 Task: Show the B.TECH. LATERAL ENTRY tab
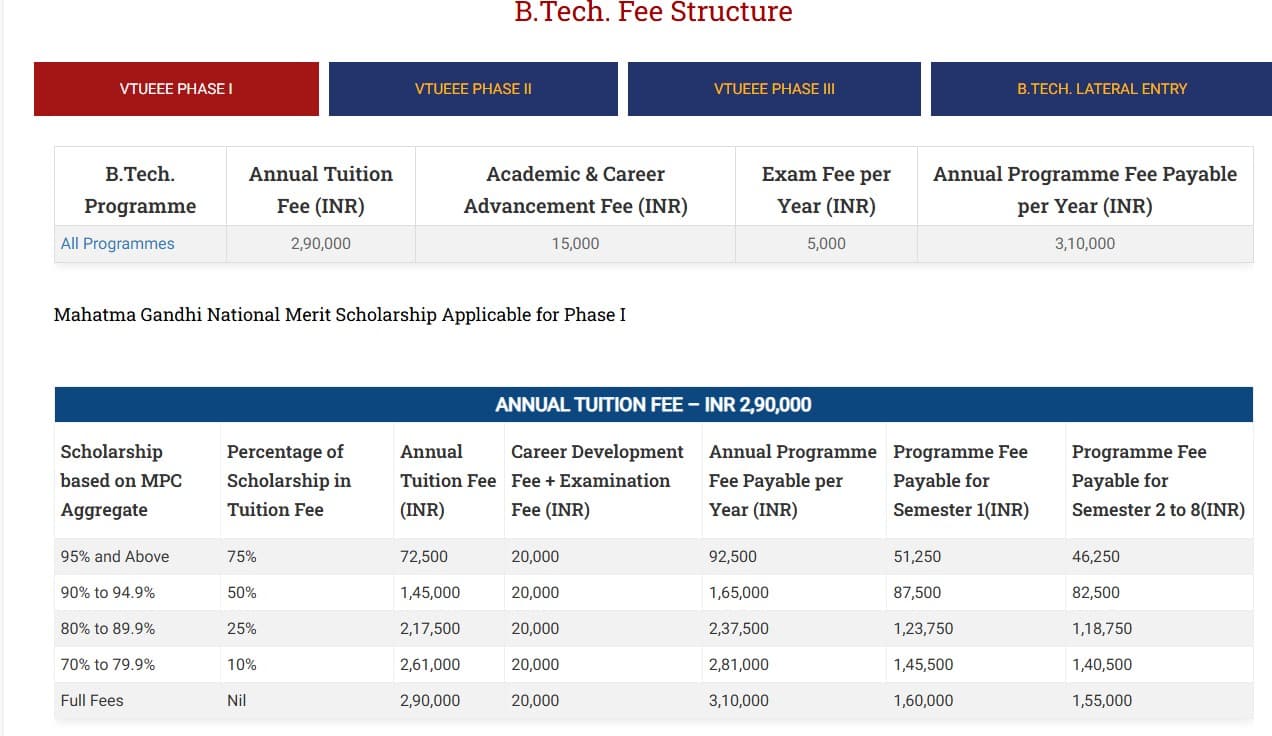(x=1102, y=89)
